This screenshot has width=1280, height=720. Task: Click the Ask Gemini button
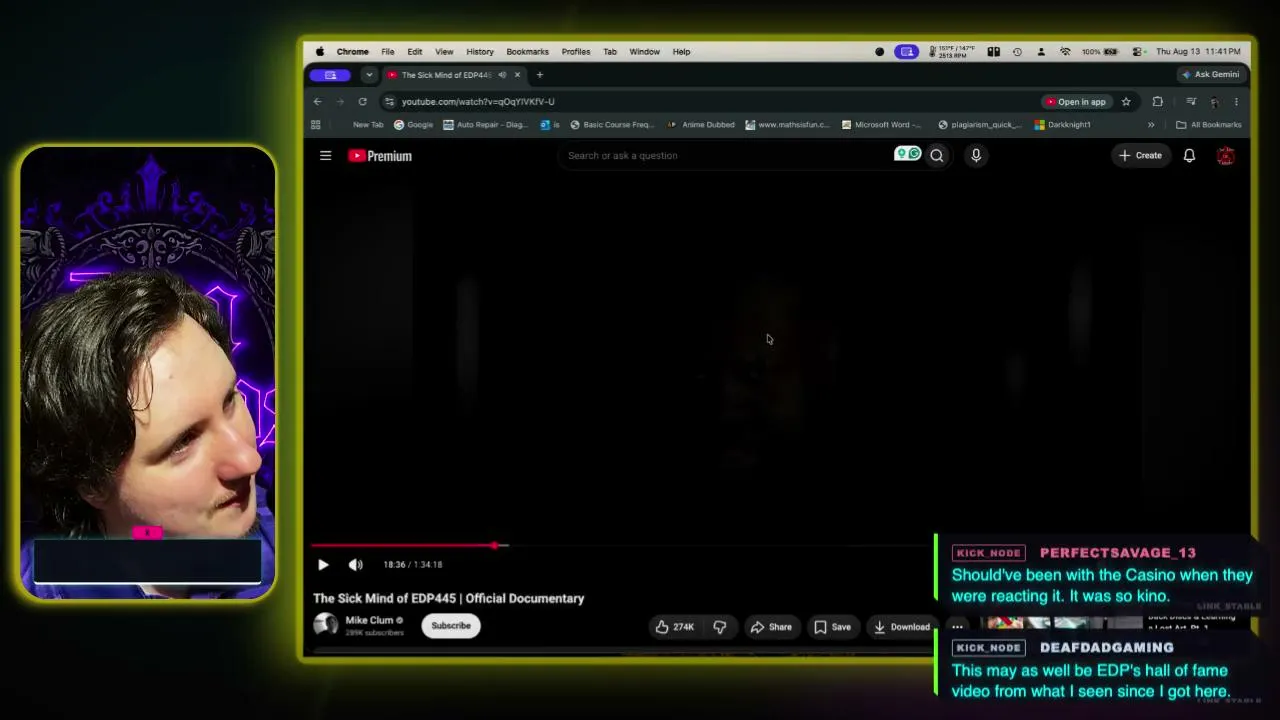tap(1210, 75)
